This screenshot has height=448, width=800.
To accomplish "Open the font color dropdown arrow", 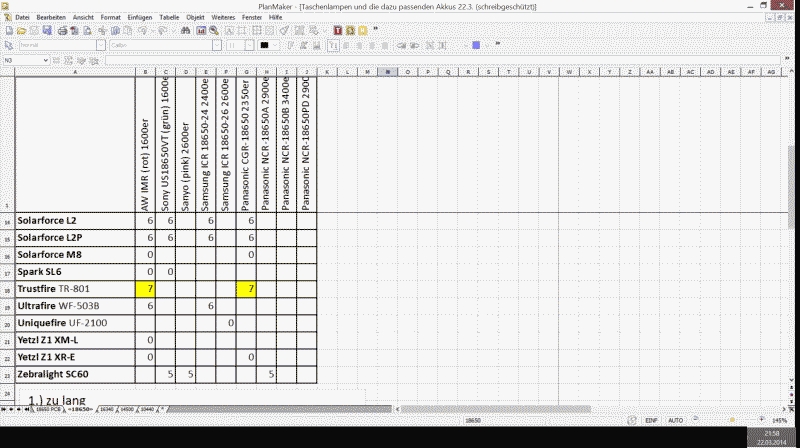I will (x=276, y=45).
